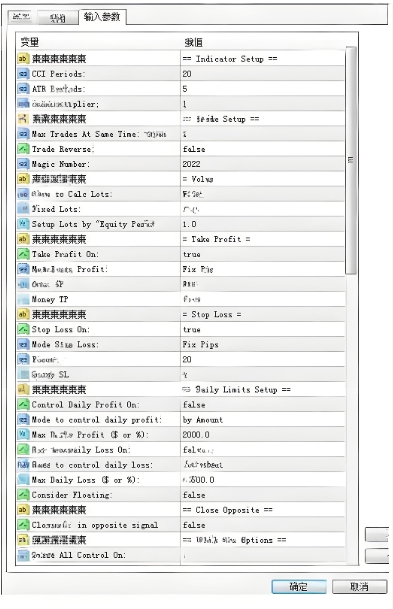Click the icon beside Money SL
The width and height of the screenshot is (393, 609).
point(23,375)
